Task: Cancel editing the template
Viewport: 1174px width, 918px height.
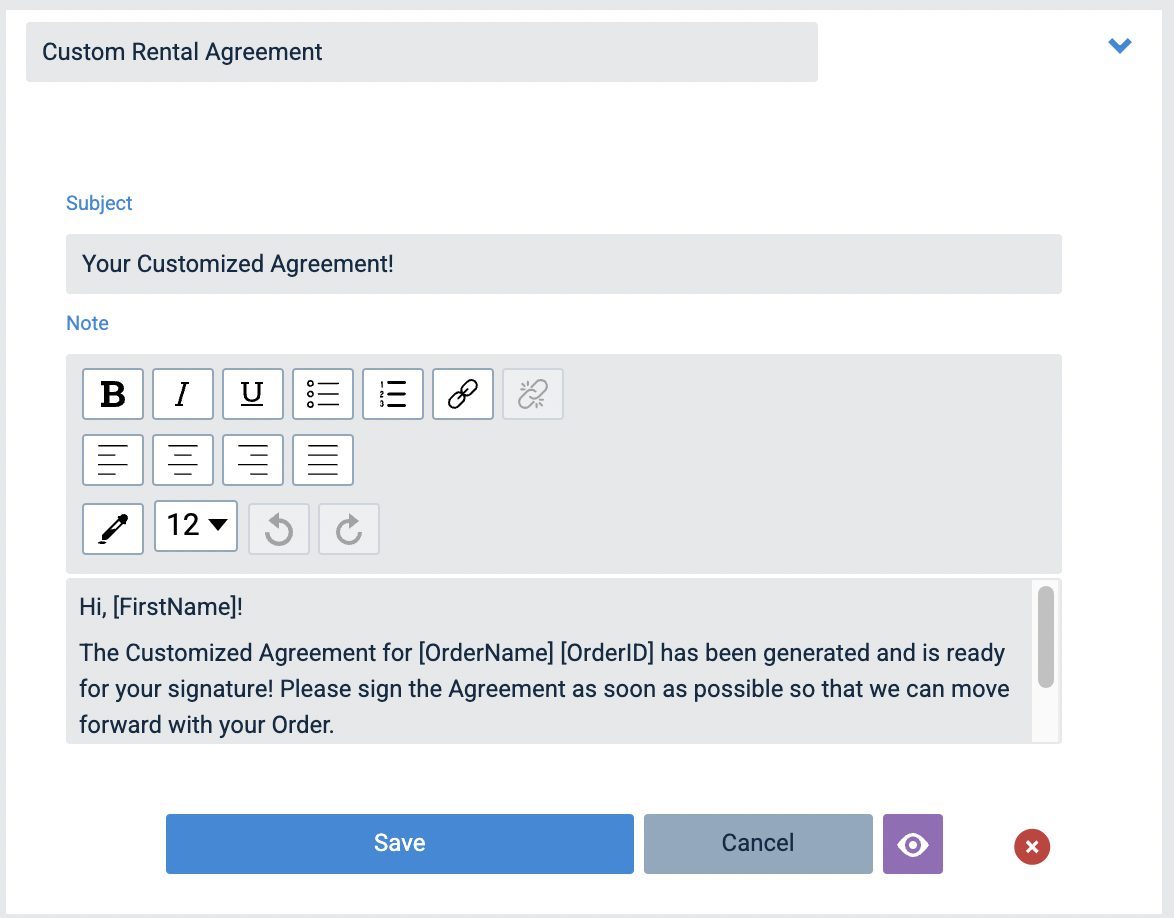Action: coord(757,843)
